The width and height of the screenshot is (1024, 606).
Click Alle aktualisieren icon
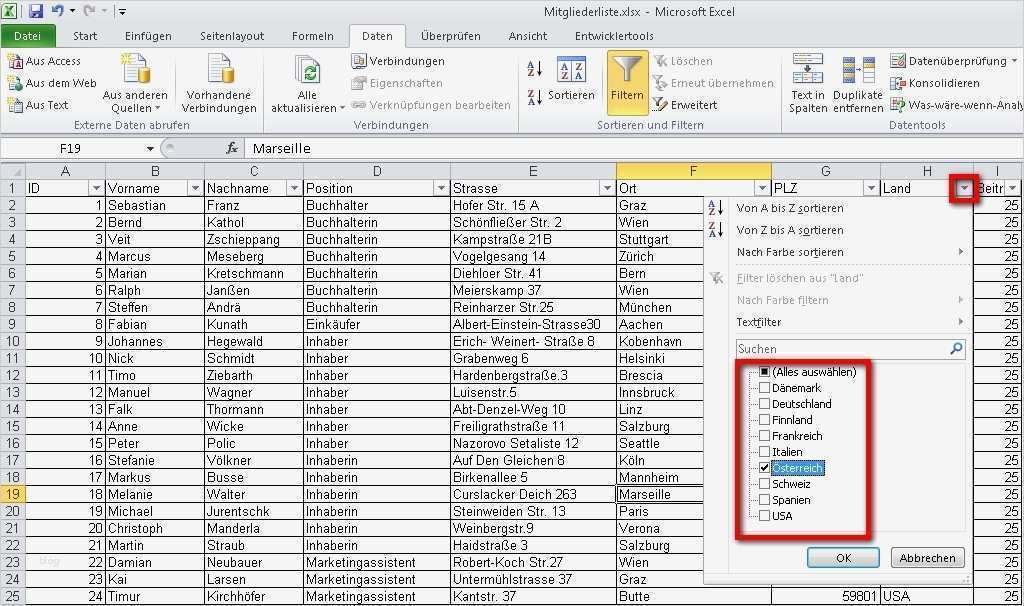(307, 70)
